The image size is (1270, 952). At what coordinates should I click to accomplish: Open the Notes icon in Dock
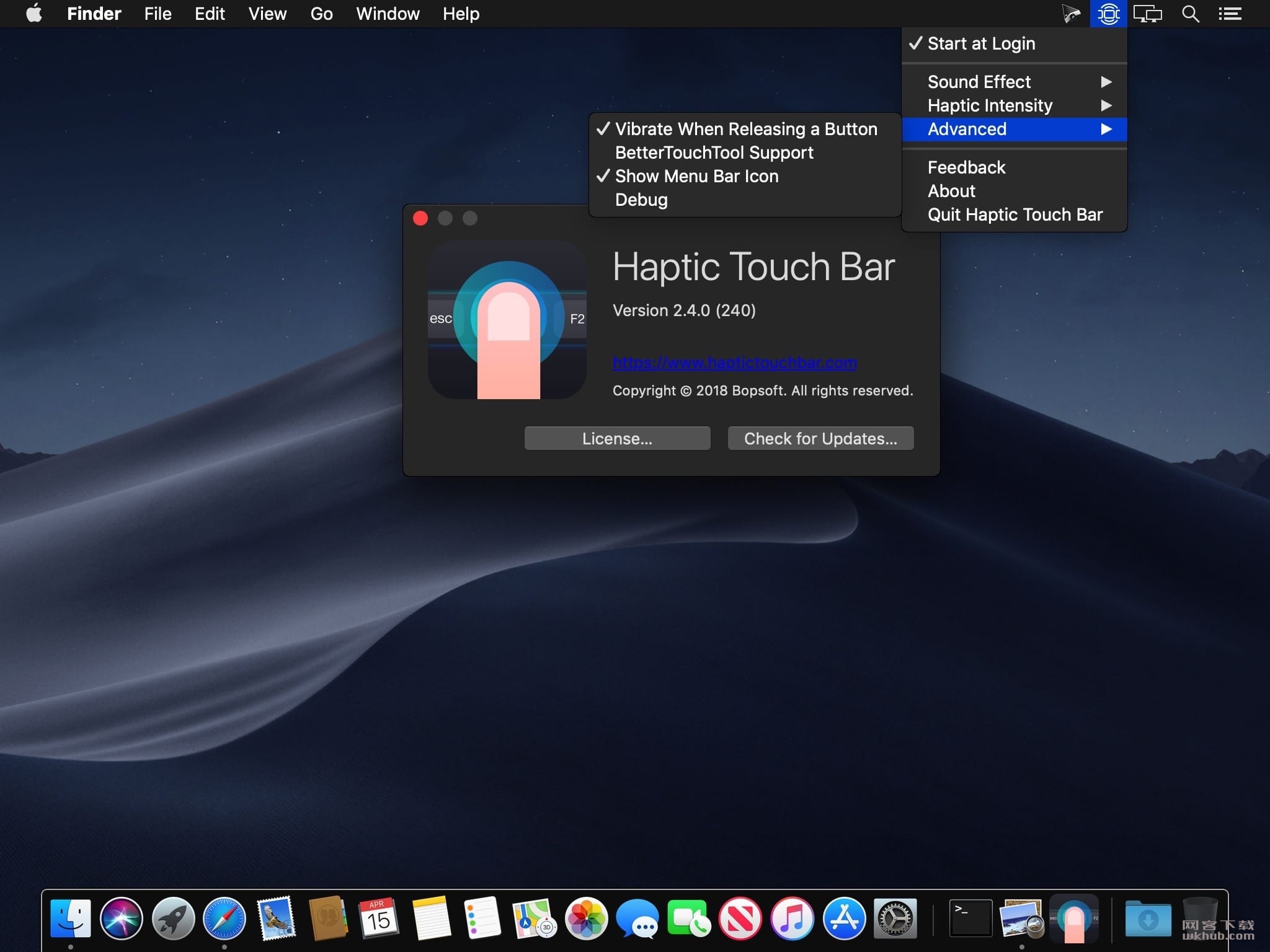(x=431, y=918)
